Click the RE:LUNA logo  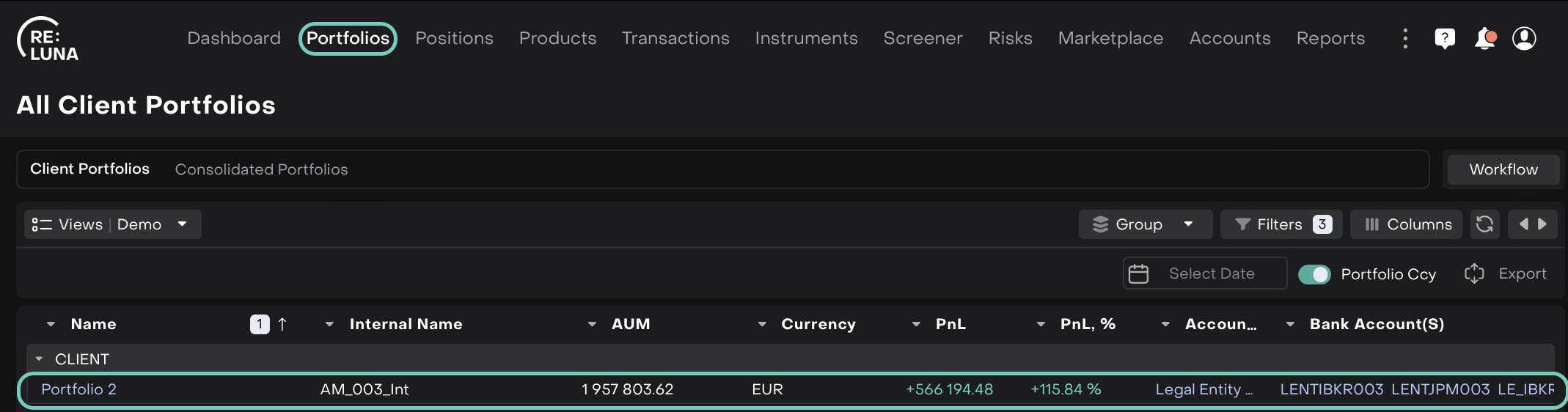tap(48, 39)
